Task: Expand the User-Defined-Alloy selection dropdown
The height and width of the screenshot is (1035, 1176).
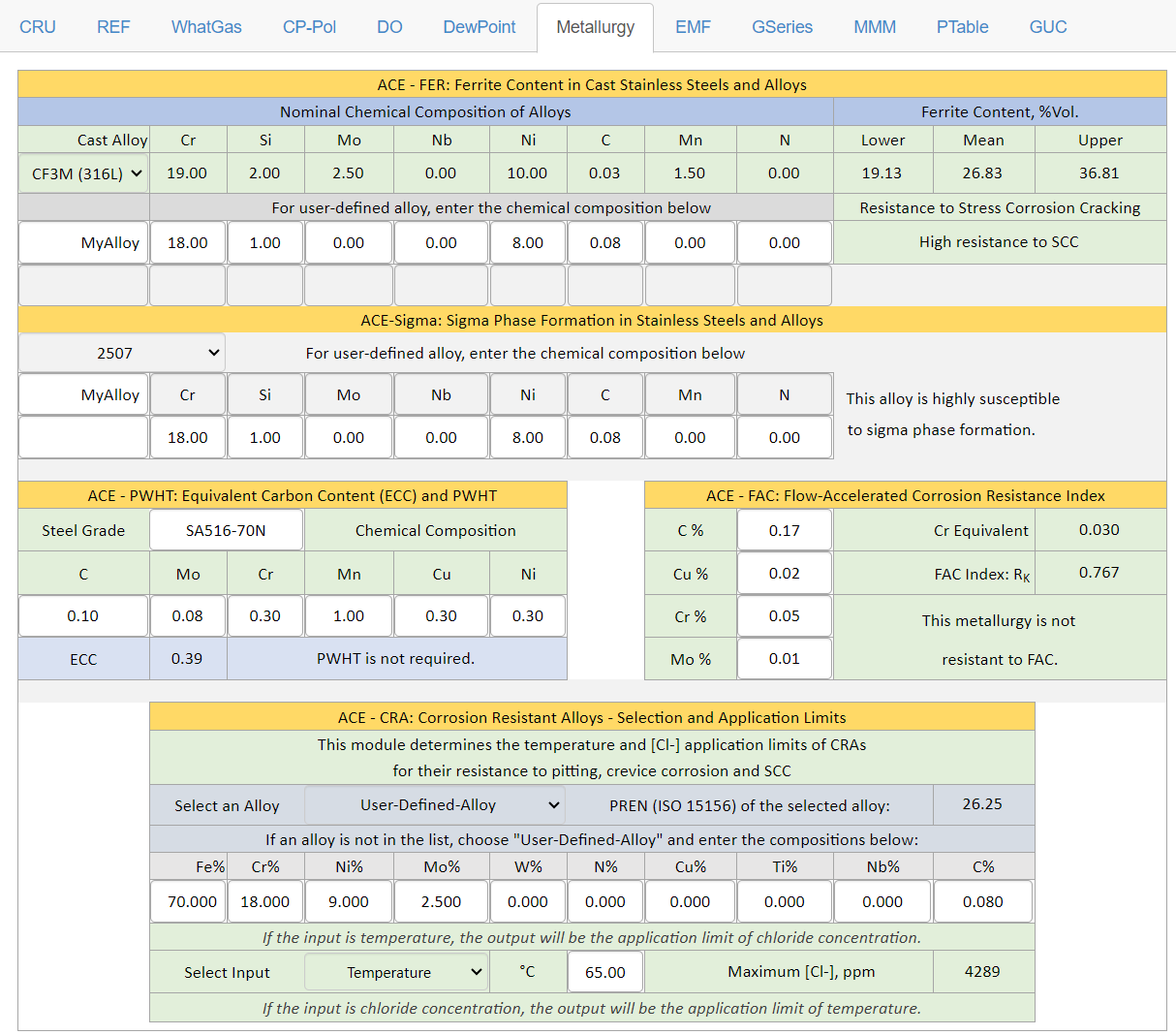Action: [x=435, y=805]
